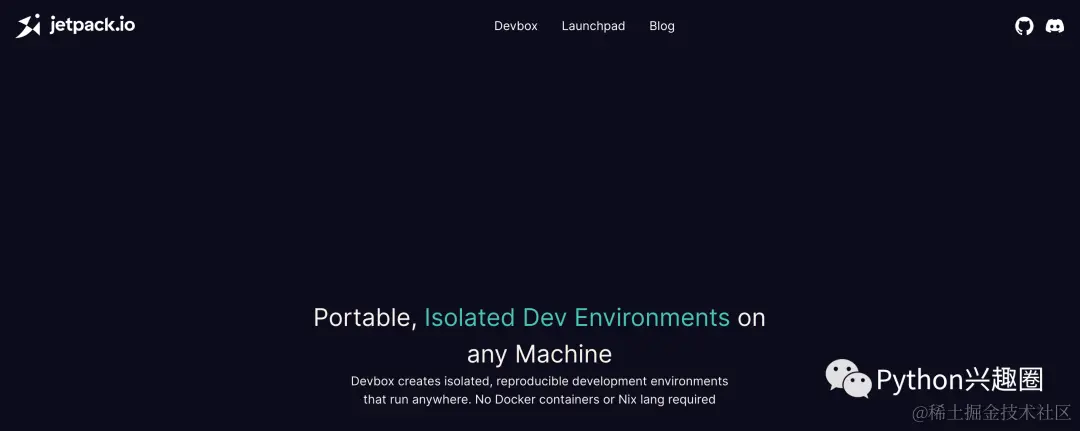Open the Discord icon link

(1055, 26)
